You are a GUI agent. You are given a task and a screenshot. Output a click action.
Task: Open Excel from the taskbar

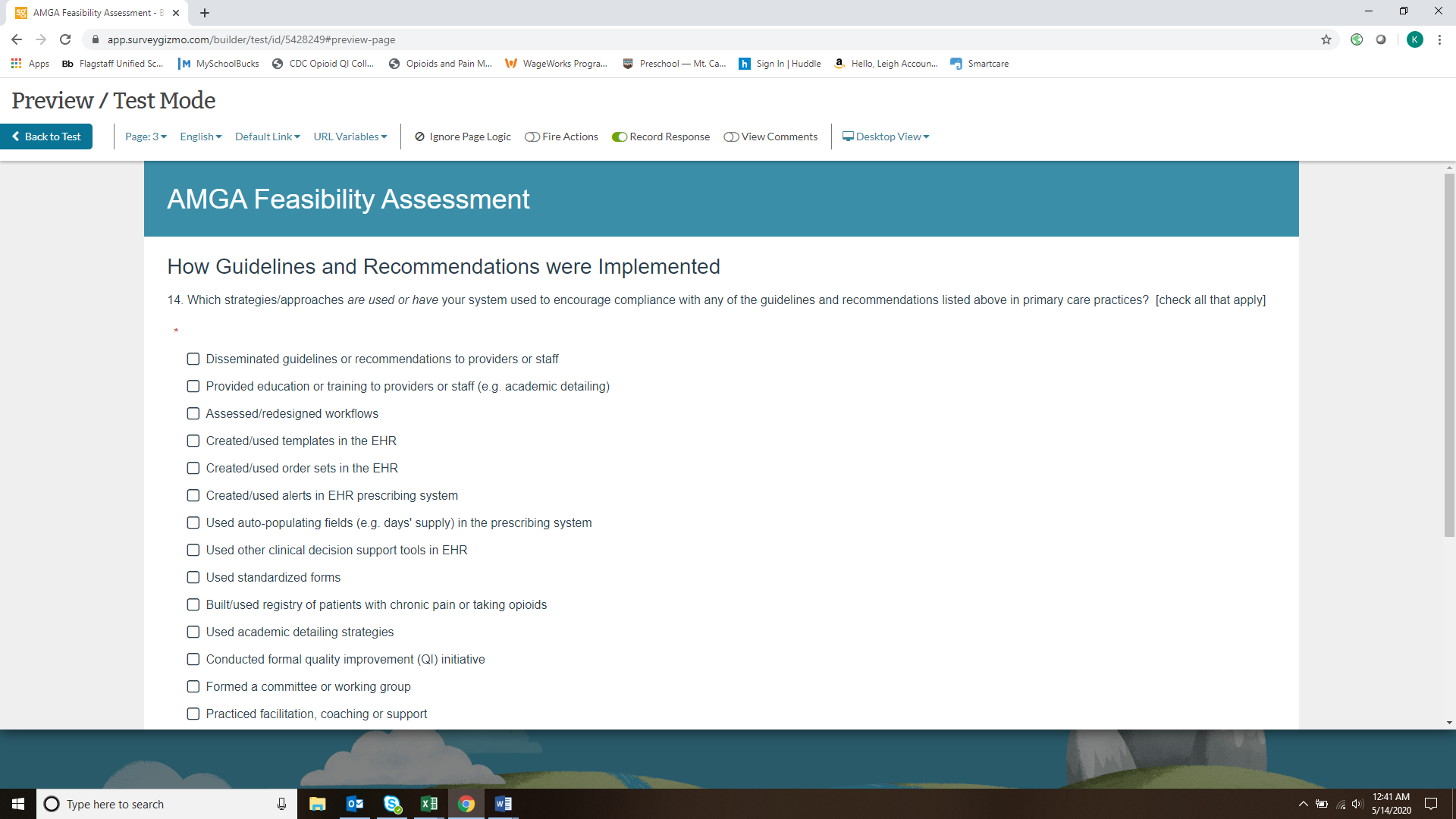(428, 804)
